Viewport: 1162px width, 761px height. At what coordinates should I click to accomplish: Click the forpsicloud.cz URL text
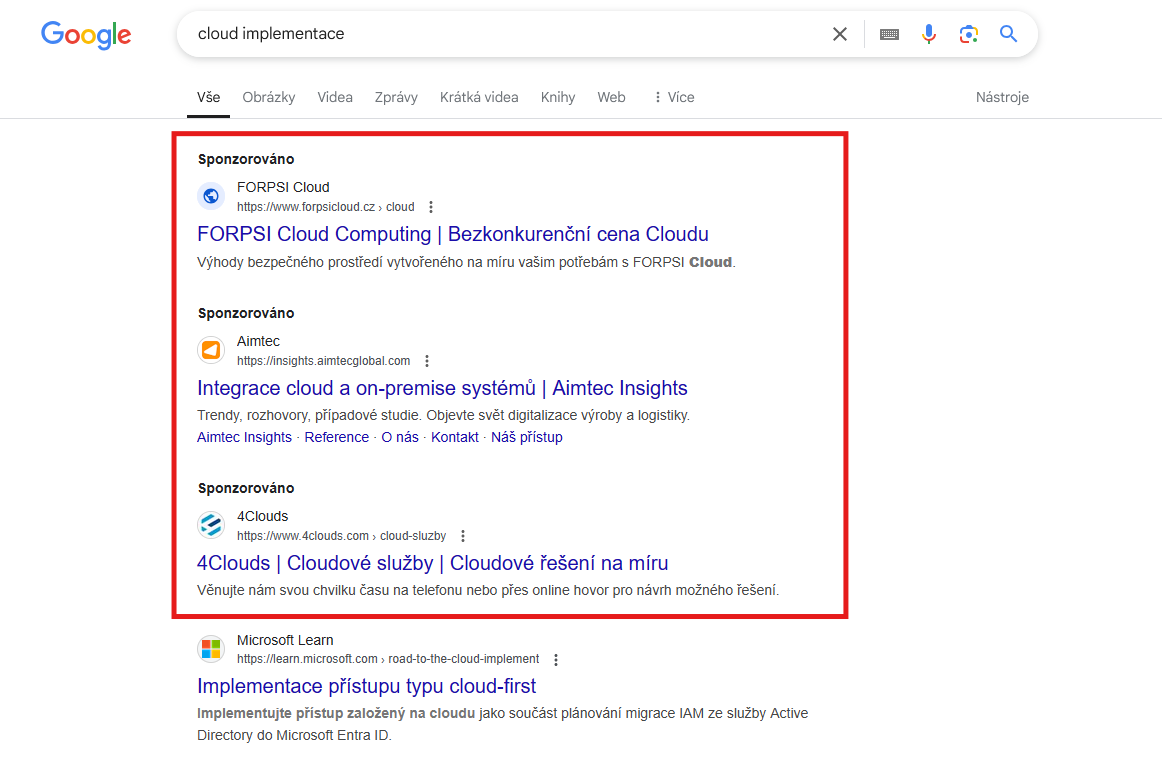[x=325, y=207]
